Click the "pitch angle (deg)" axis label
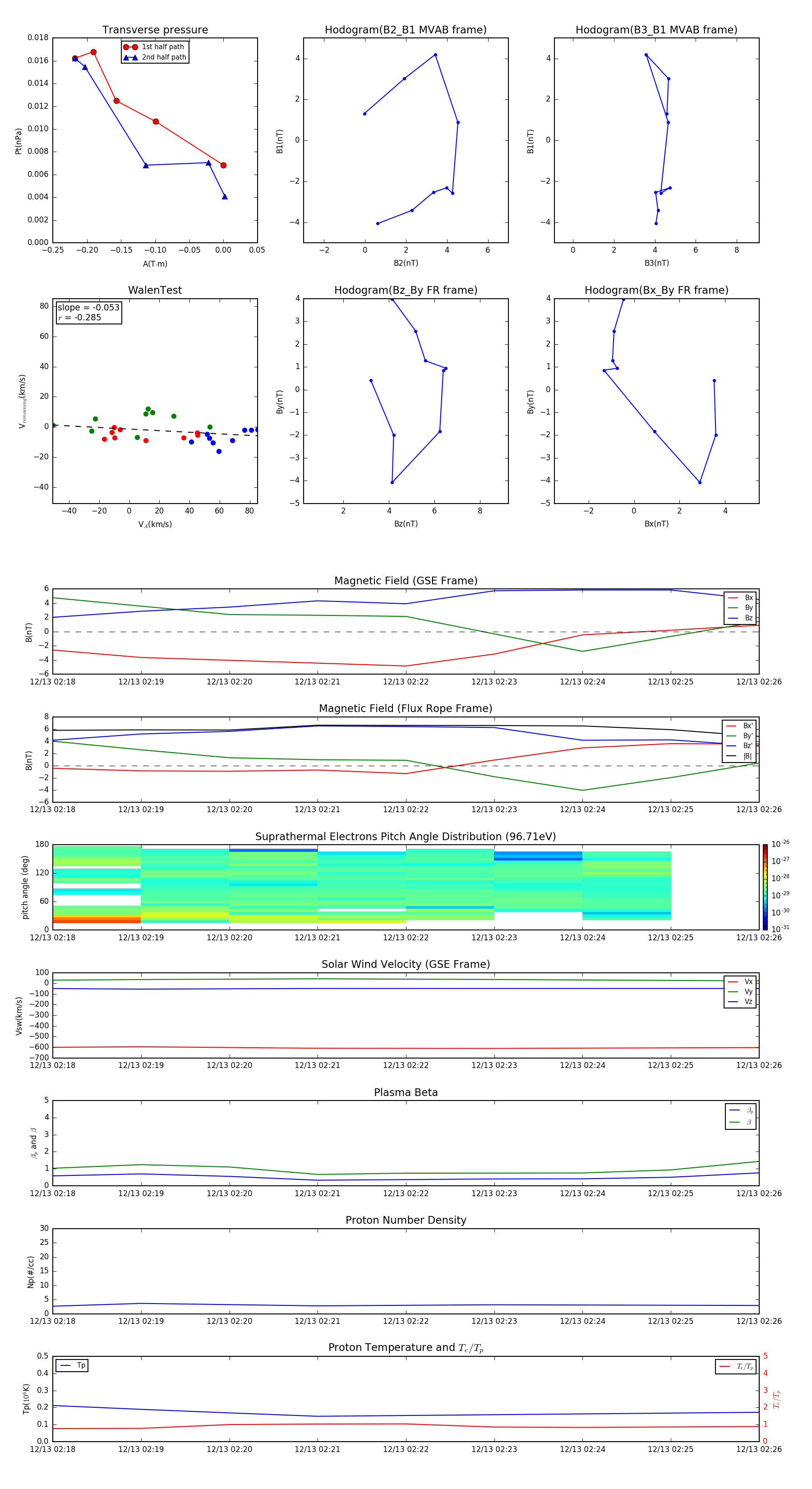The height and width of the screenshot is (1489, 812). coord(25,887)
